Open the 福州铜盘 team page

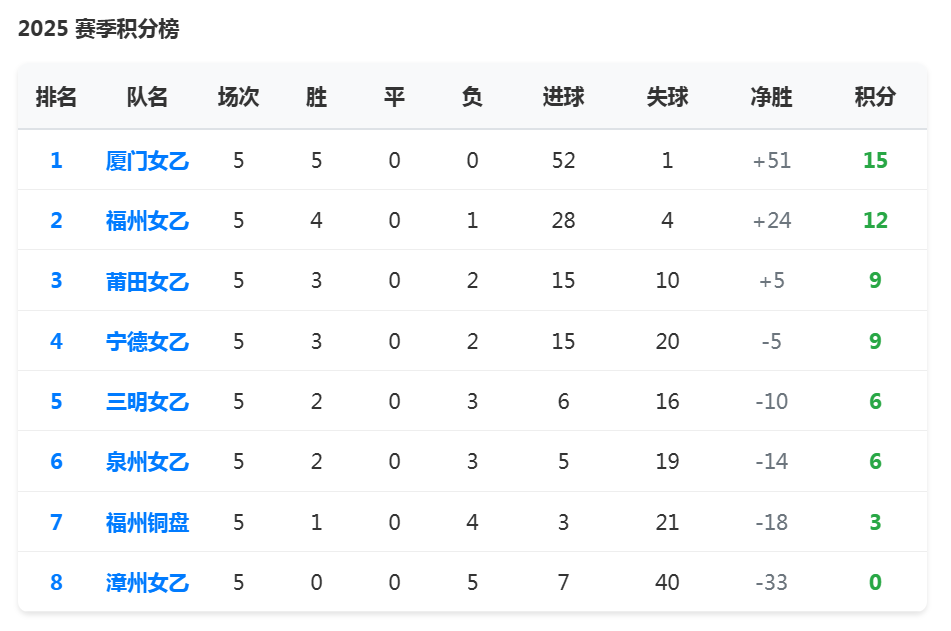point(146,522)
